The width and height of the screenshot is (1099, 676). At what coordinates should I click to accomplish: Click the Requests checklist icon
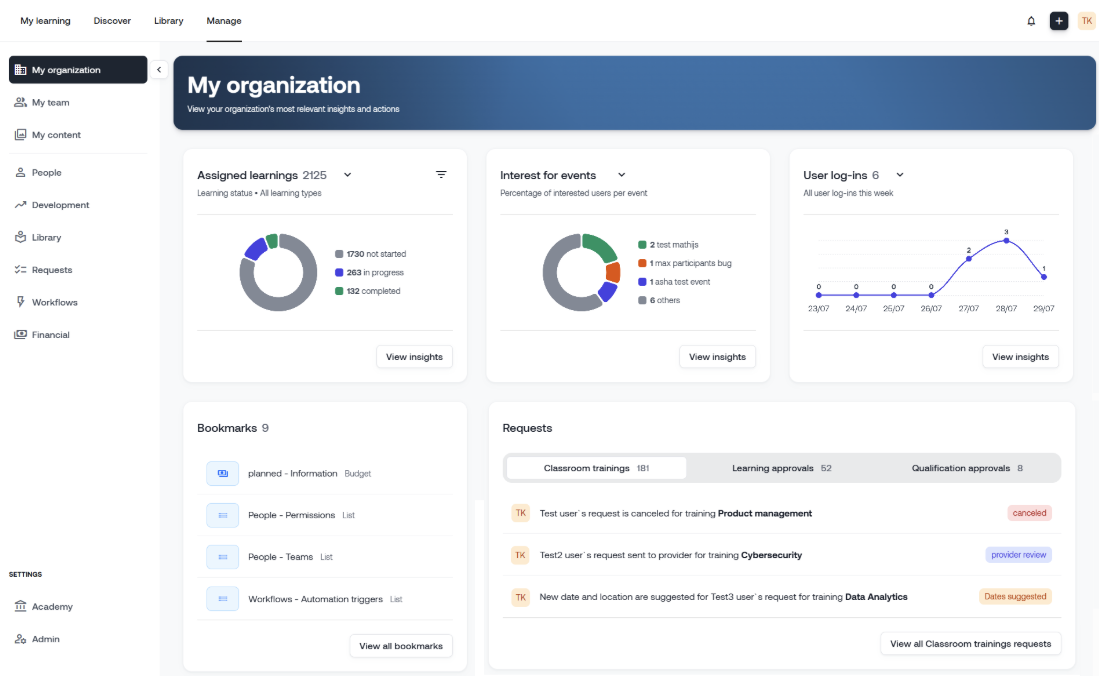[20, 270]
